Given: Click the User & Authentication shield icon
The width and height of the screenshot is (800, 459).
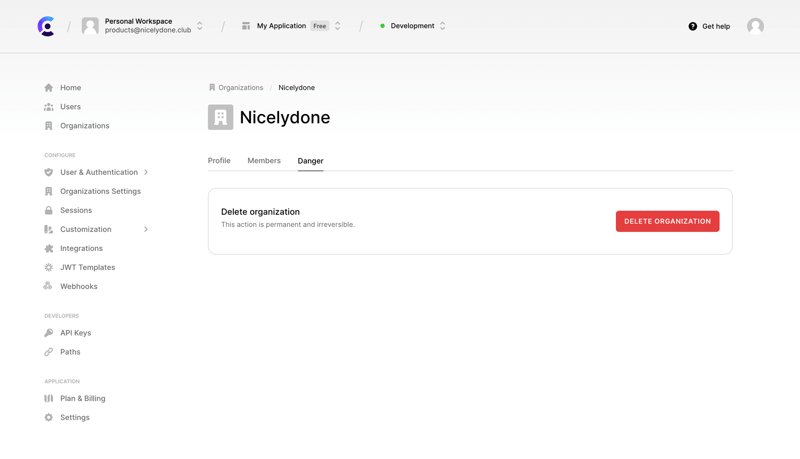Looking at the screenshot, I should (48, 172).
